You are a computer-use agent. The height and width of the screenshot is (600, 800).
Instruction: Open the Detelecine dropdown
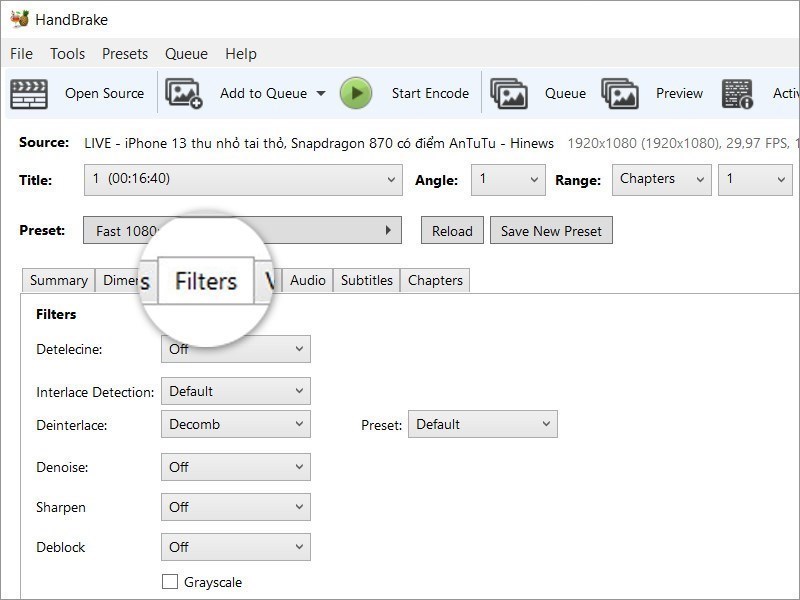(x=236, y=349)
